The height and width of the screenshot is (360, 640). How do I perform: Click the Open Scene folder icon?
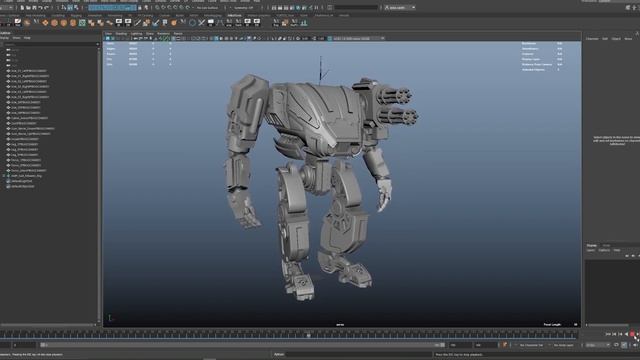coord(29,7)
